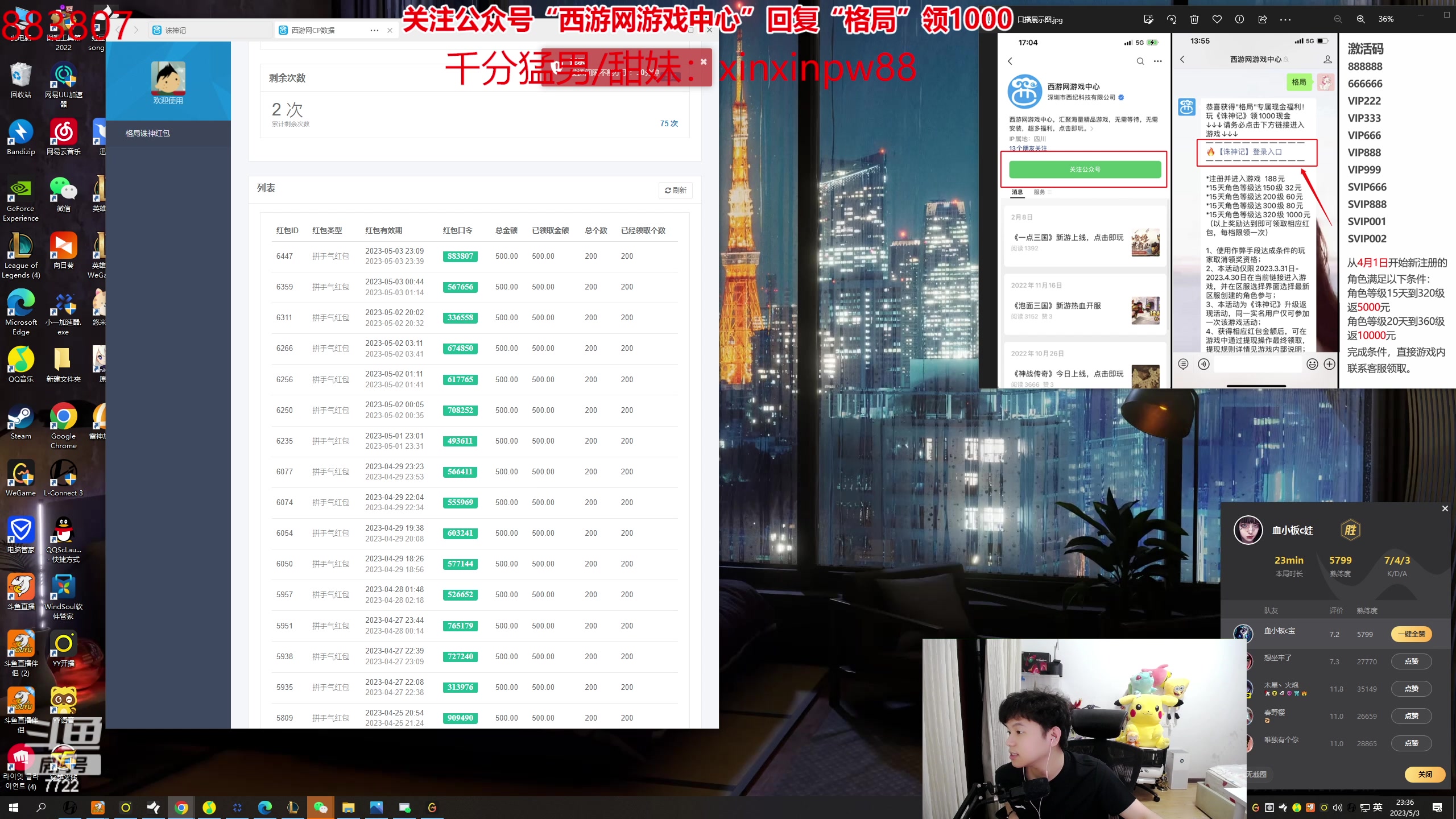This screenshot has width=1456, height=819.
Task: Open image info panel icon
Action: [x=1240, y=19]
